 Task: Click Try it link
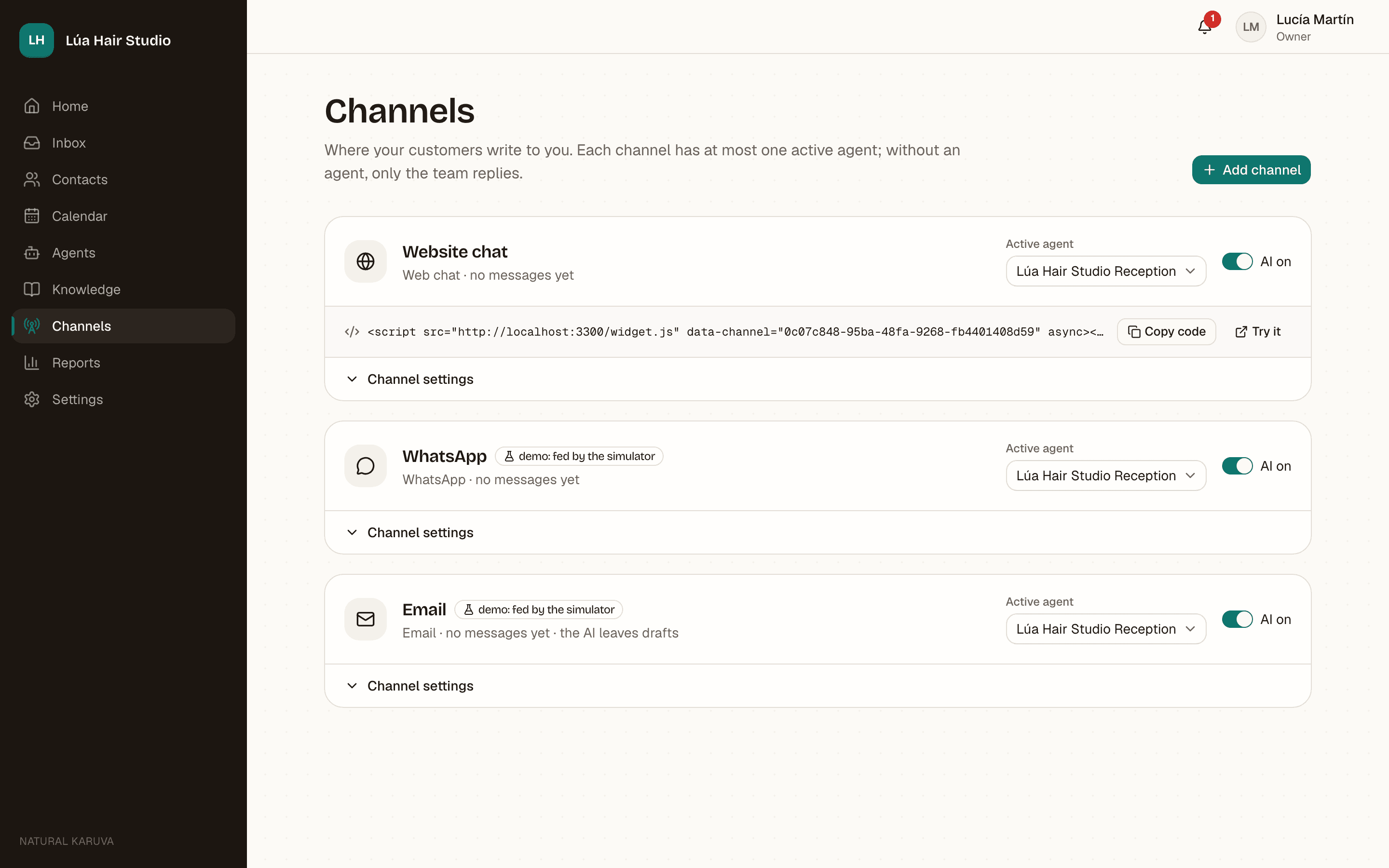(x=1257, y=332)
